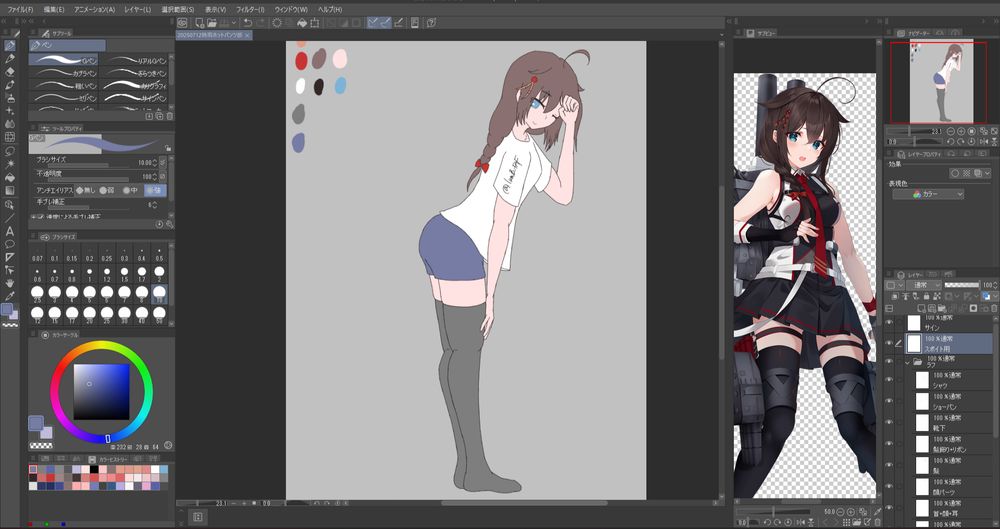The height and width of the screenshot is (529, 1000).
Task: Set anti-aliasing to 中
Action: (130, 190)
